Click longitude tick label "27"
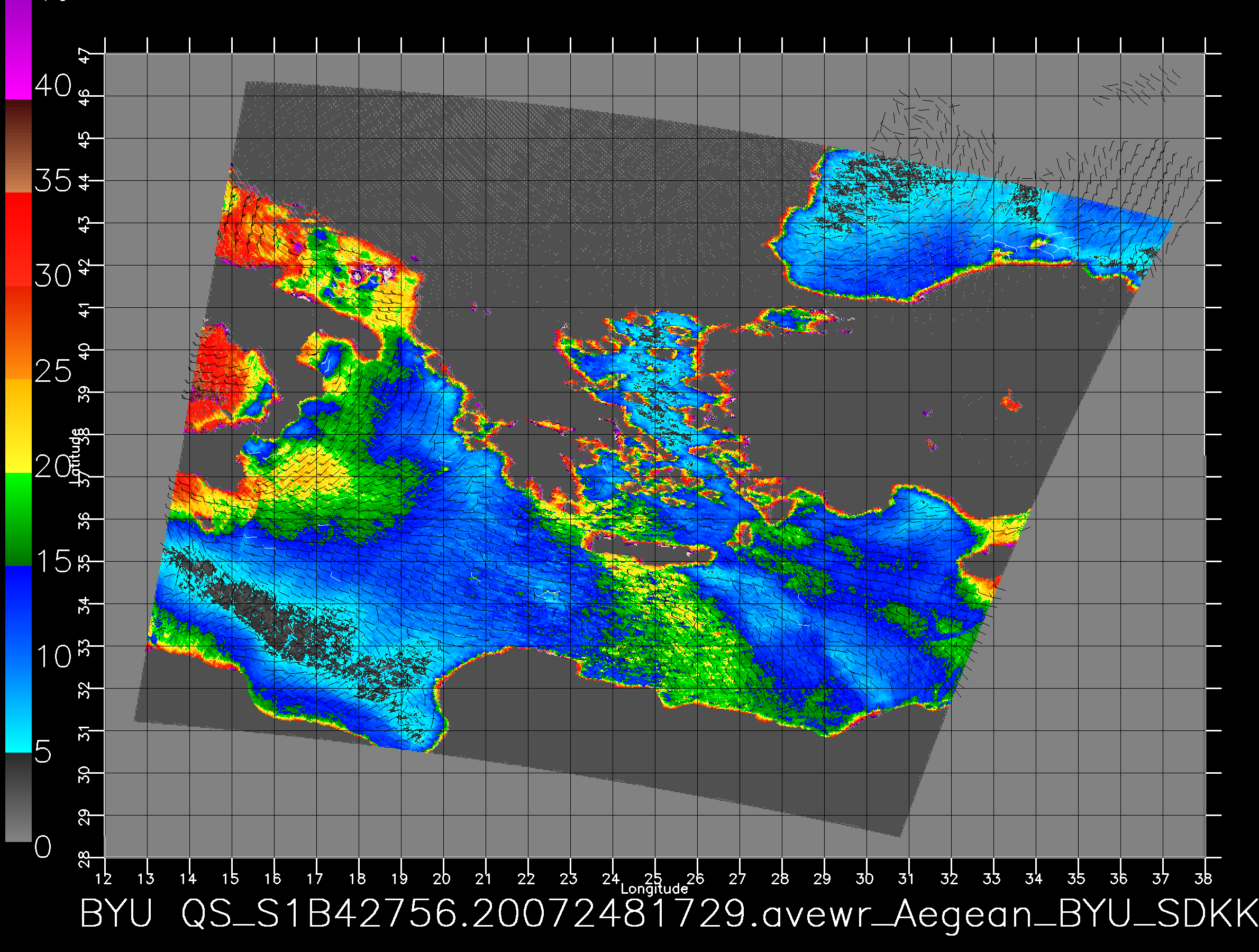1259x952 pixels. [737, 878]
